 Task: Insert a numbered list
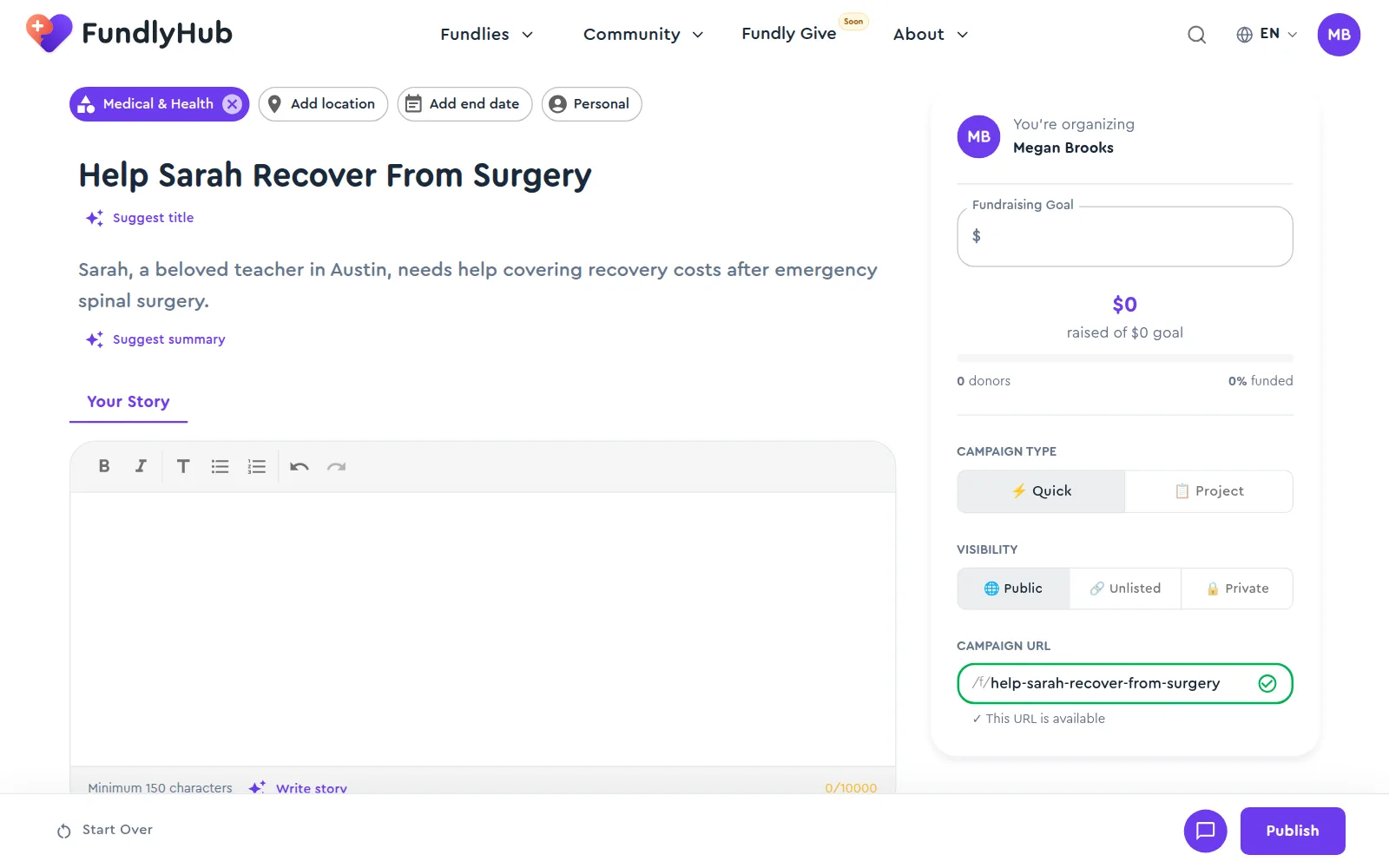tap(256, 466)
